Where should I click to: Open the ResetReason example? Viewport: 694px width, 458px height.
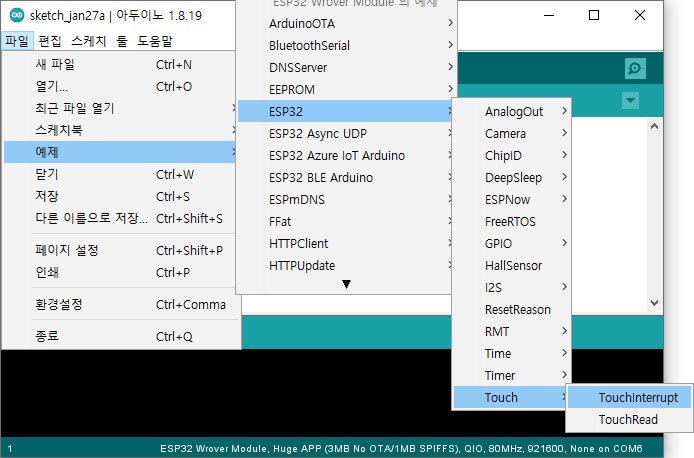pos(512,309)
